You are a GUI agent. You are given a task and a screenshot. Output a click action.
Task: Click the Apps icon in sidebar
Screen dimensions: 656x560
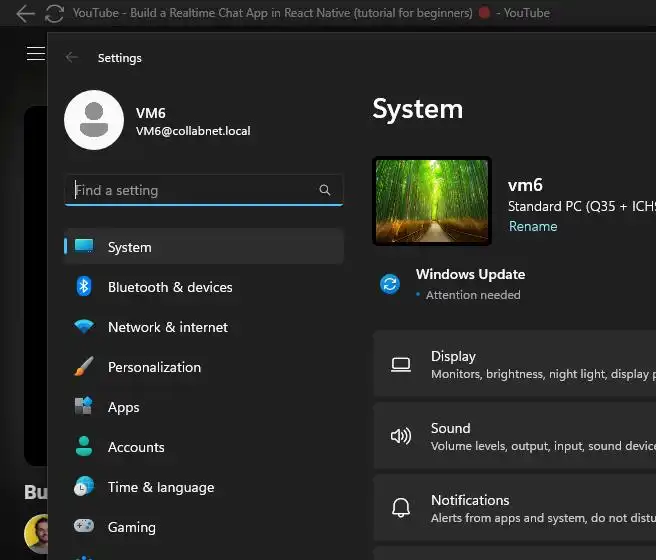(x=84, y=406)
